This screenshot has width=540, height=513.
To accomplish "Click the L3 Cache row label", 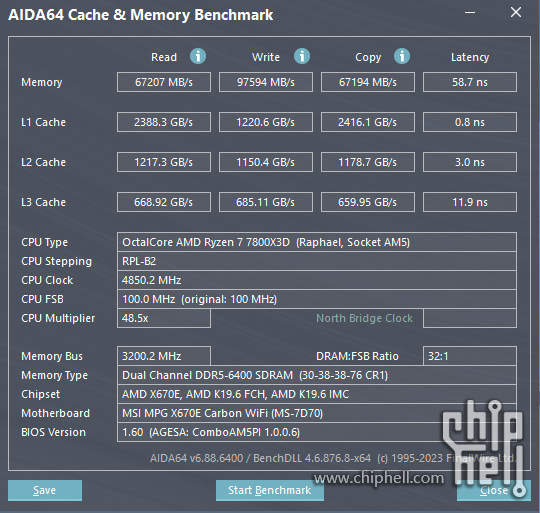I will 43,202.
